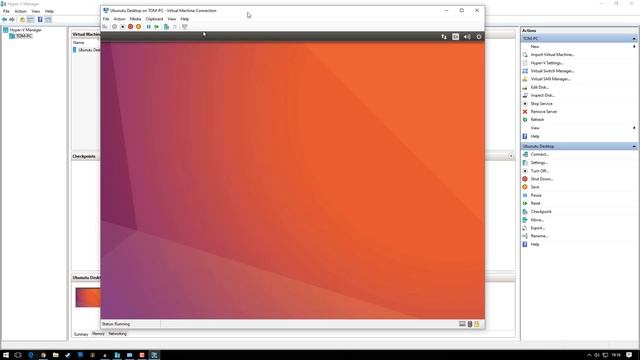Click Back arrow in Hyper-V Manager toolbar
The image size is (640, 360).
pyautogui.click(x=4, y=20)
